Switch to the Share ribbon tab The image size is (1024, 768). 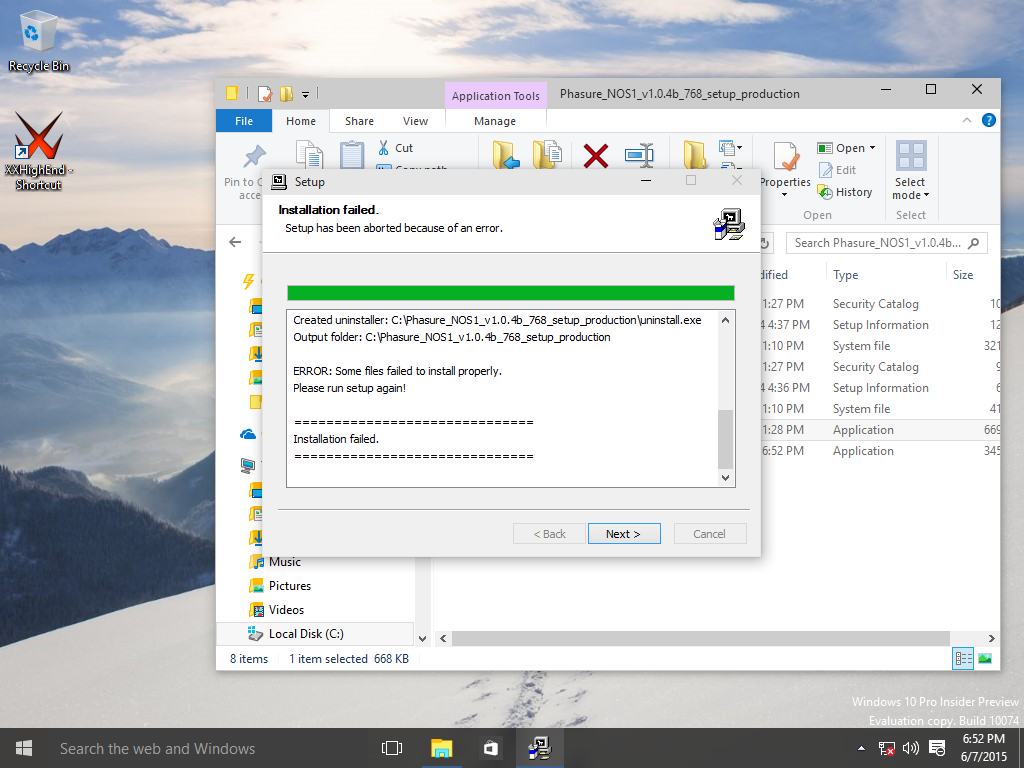(x=359, y=121)
